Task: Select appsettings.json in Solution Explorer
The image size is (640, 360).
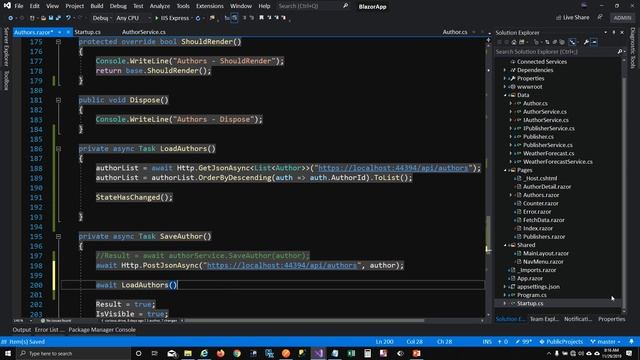Action: (x=538, y=287)
